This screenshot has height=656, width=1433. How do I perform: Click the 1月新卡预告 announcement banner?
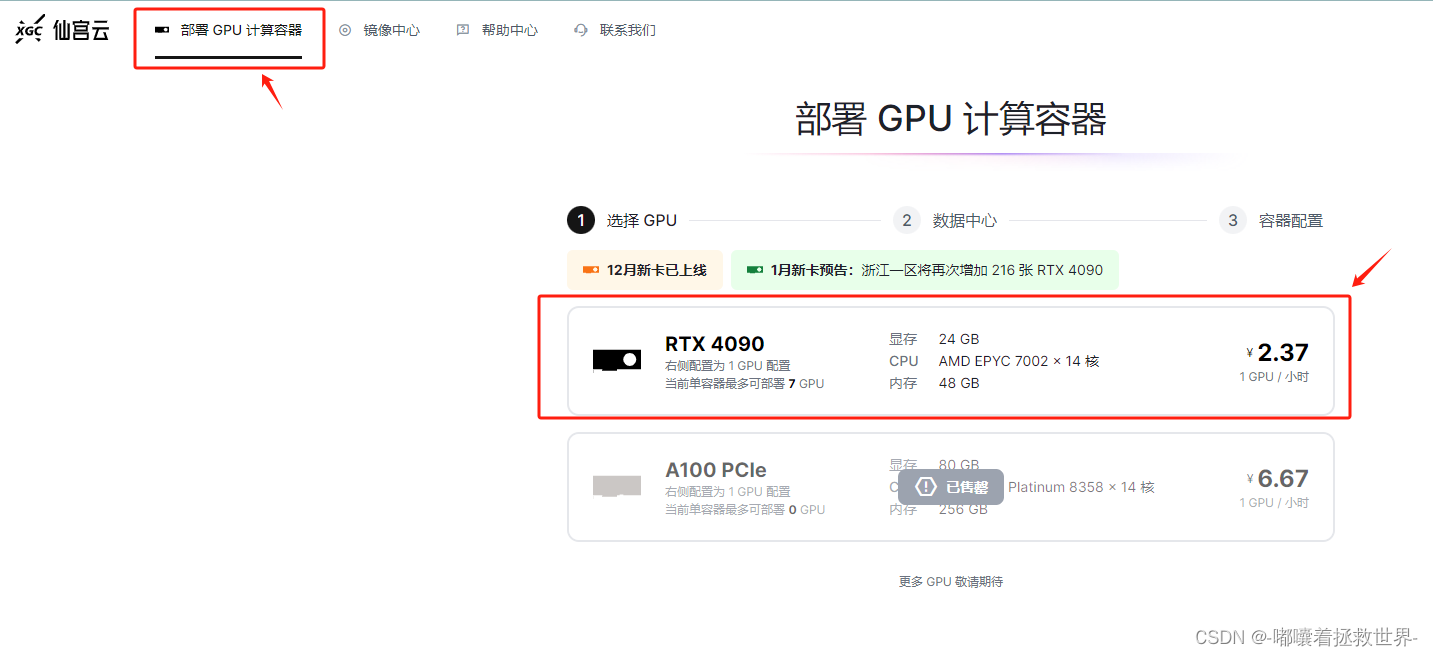coord(925,270)
